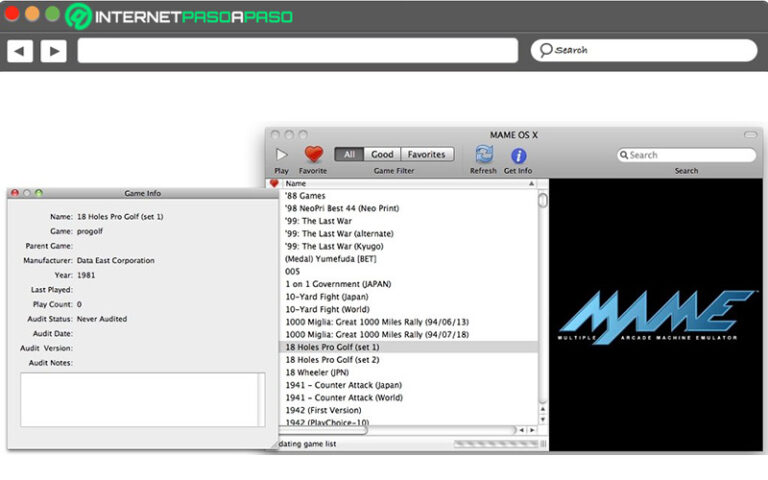This screenshot has height=480, width=768.
Task: Click the magnifier in MAME search field
Action: point(624,155)
